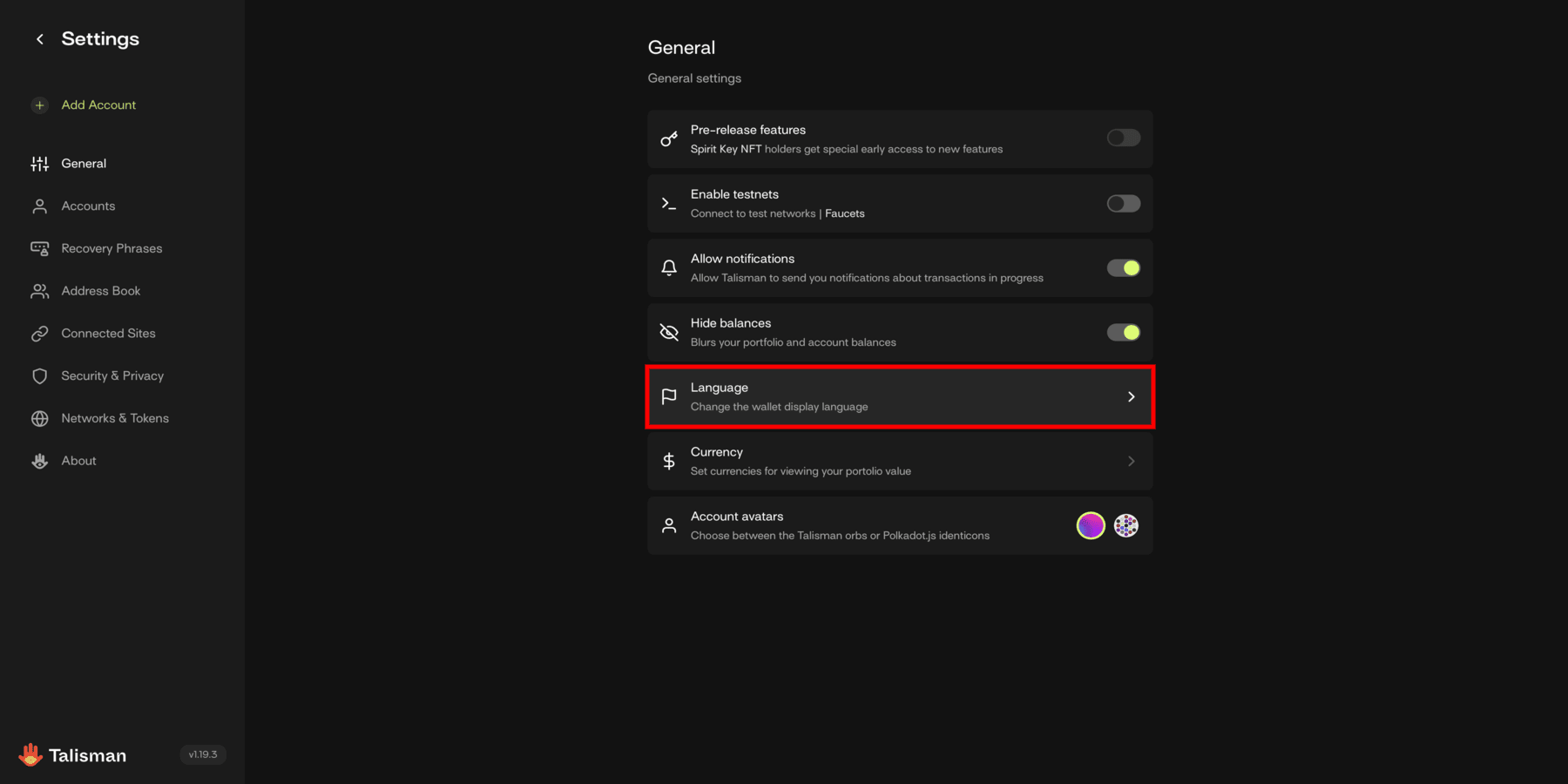Open the Faucets link

(844, 213)
